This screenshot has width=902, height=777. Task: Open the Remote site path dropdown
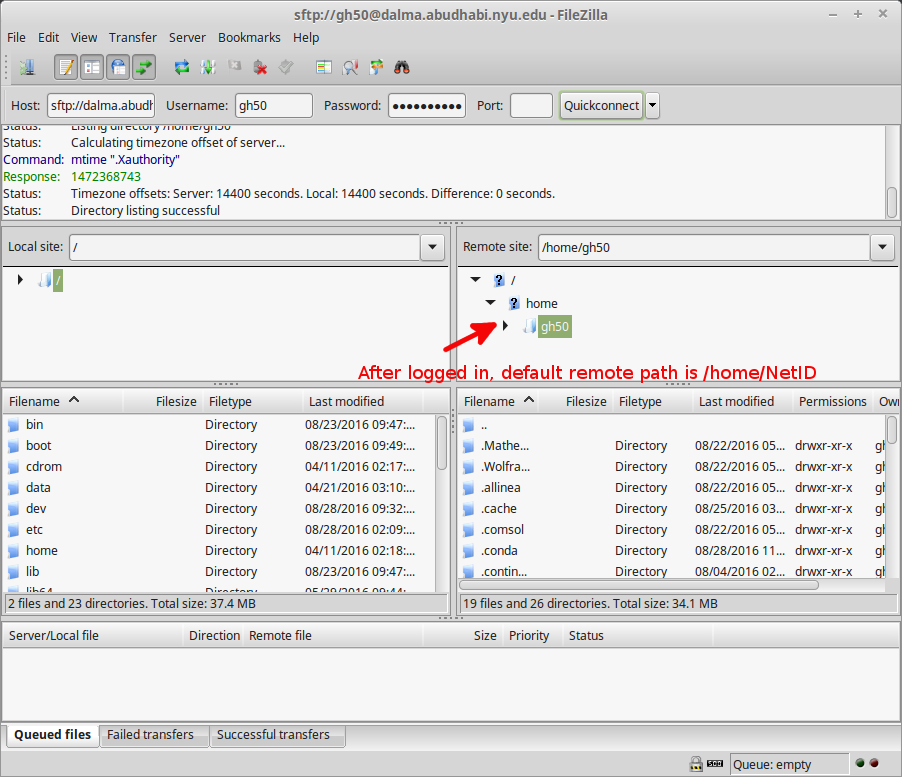click(882, 247)
